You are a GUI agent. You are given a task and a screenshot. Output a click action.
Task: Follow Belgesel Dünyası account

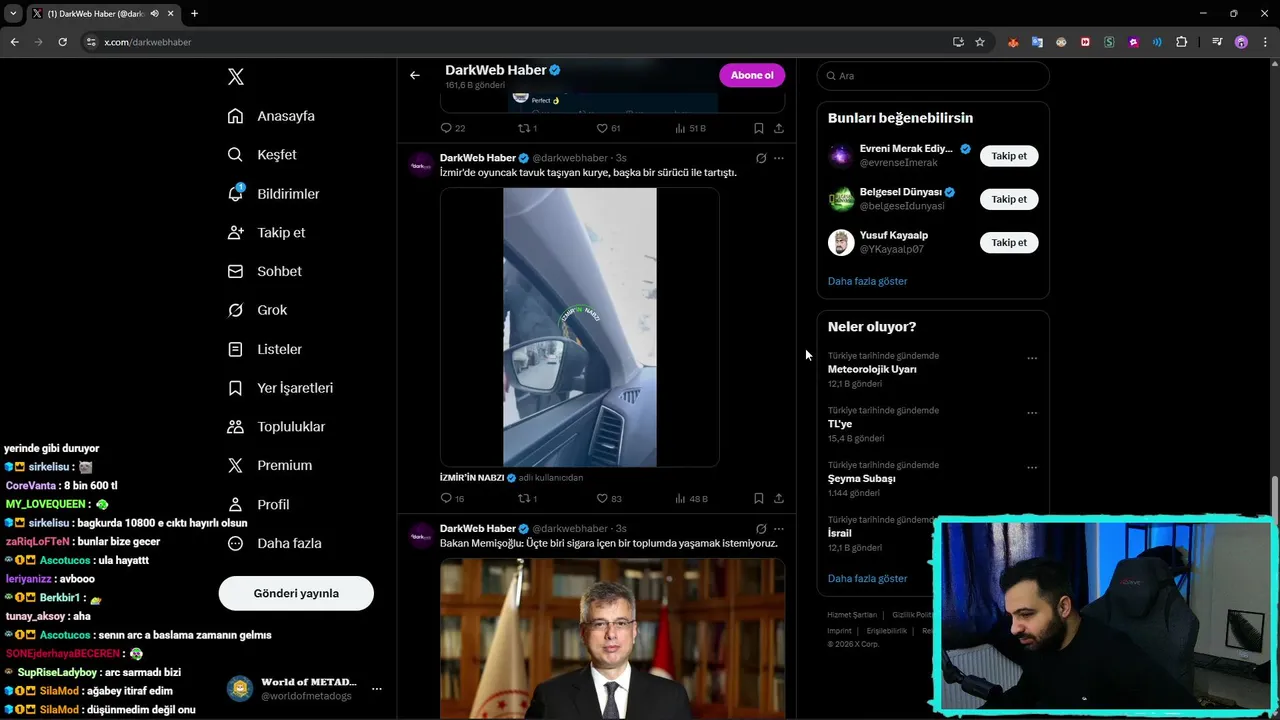1009,199
